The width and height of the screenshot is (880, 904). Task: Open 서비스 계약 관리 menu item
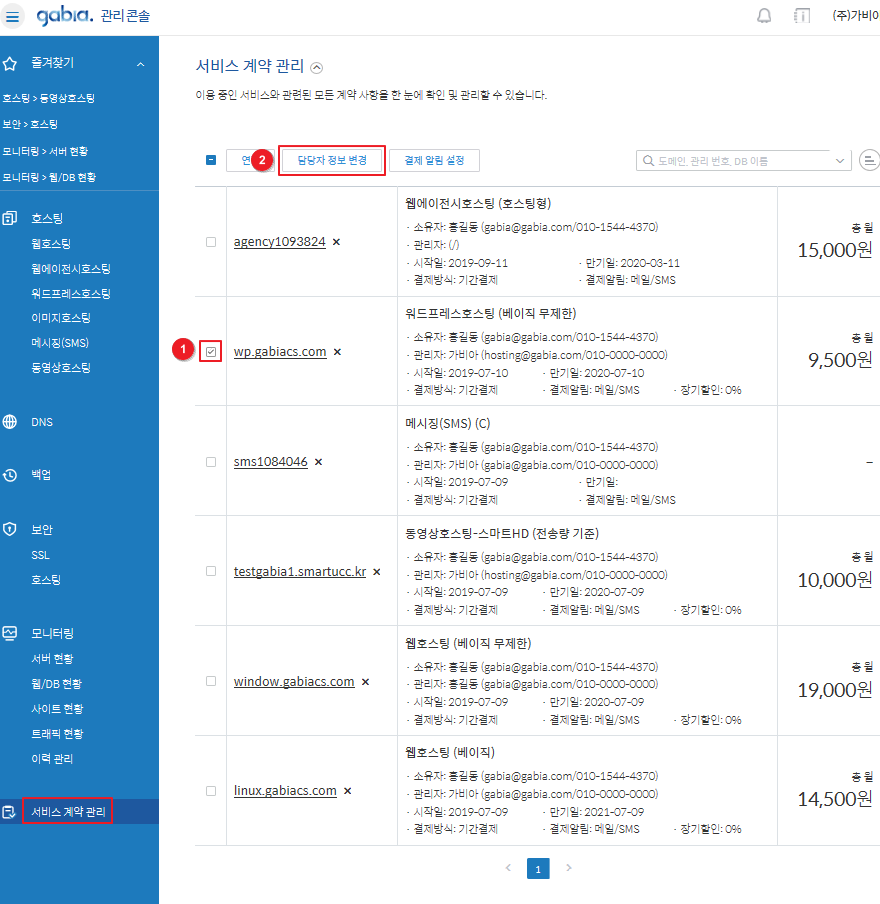[68, 812]
